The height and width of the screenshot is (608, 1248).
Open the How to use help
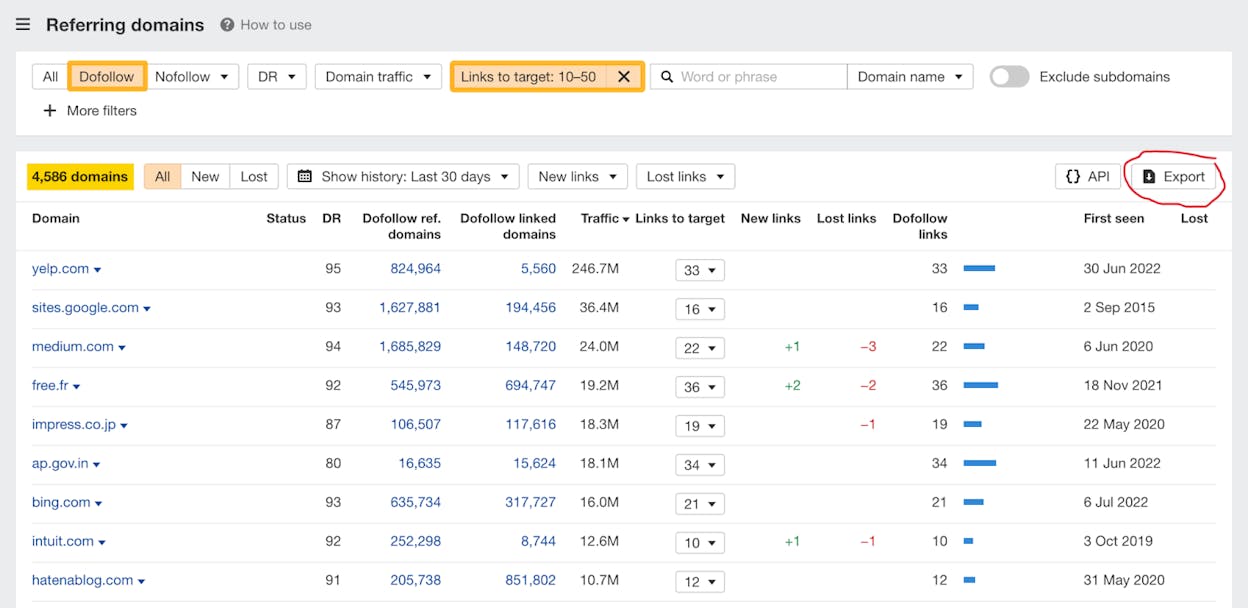(266, 25)
